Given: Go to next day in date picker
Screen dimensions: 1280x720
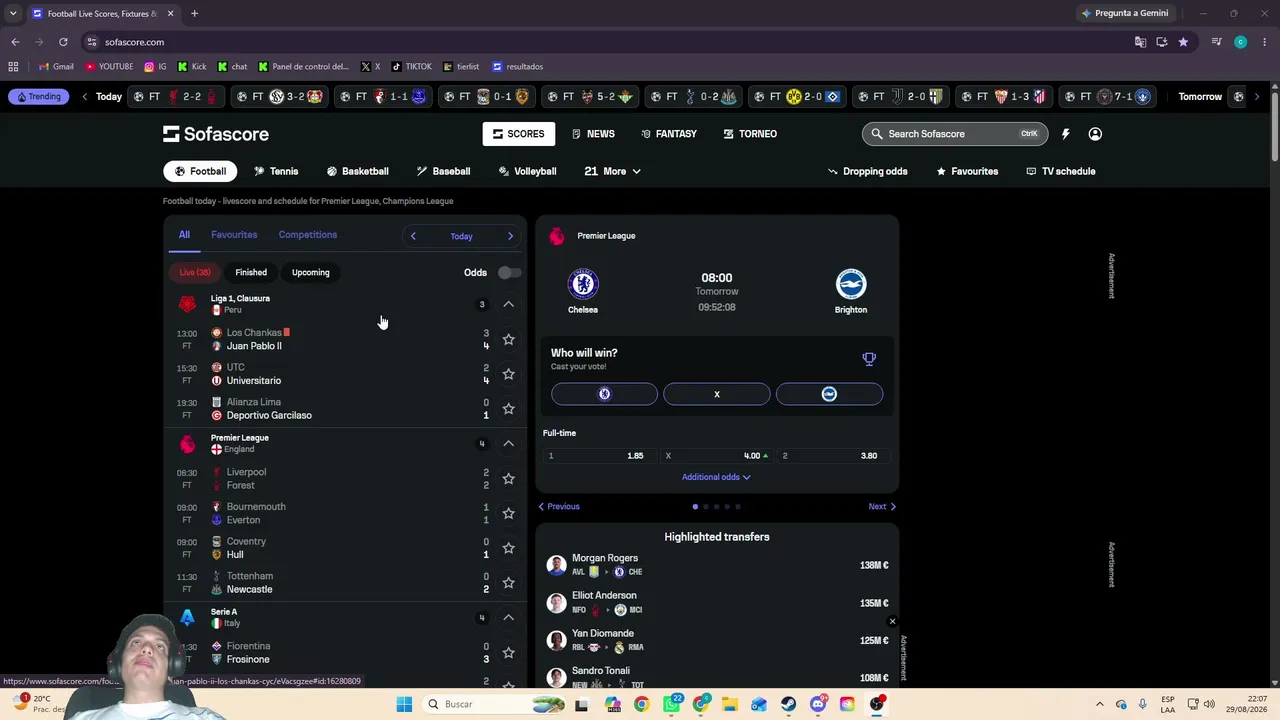Looking at the screenshot, I should (x=510, y=236).
